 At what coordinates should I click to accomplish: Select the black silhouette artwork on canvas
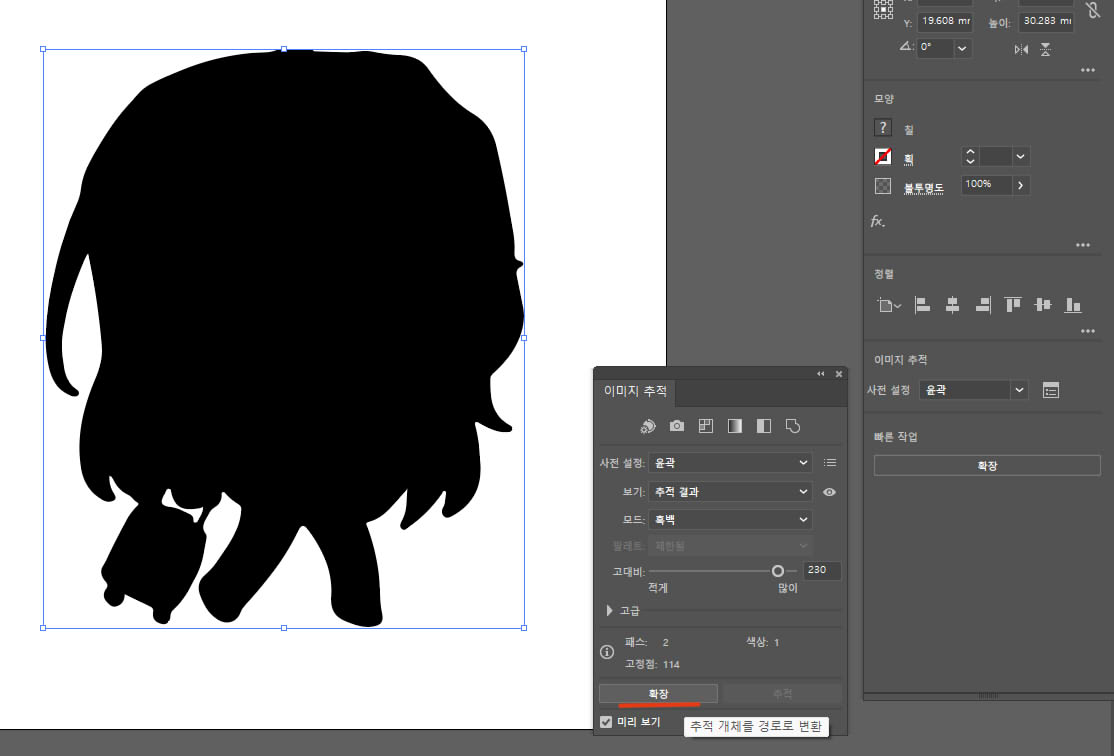click(x=284, y=338)
